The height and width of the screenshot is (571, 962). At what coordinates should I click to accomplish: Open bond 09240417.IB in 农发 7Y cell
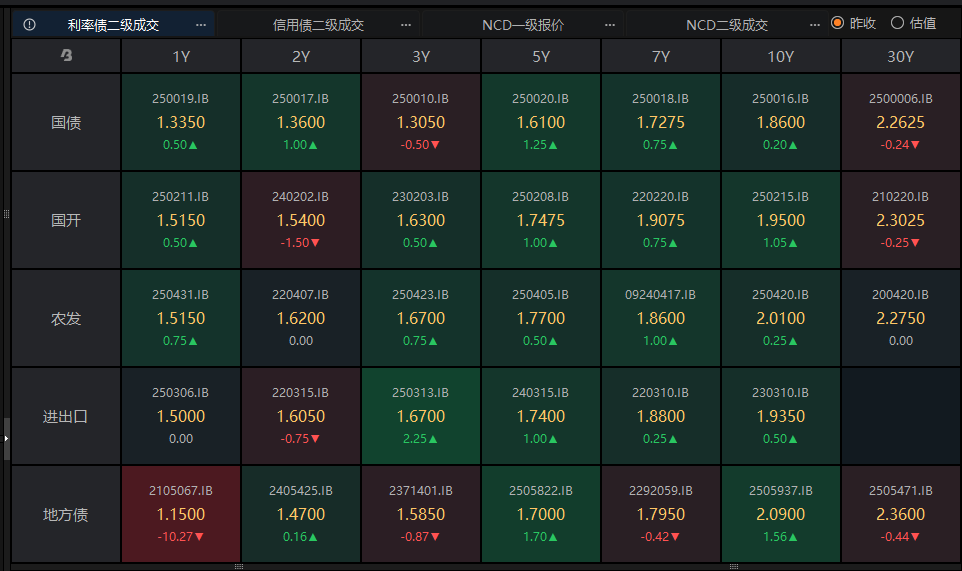[x=661, y=318]
